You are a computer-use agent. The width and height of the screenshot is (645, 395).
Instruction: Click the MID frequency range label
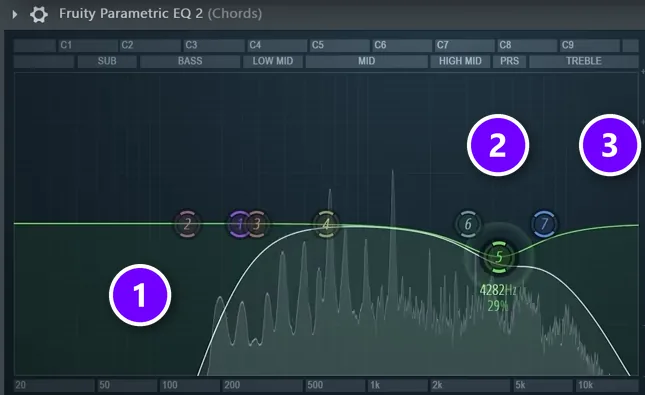[x=367, y=61]
